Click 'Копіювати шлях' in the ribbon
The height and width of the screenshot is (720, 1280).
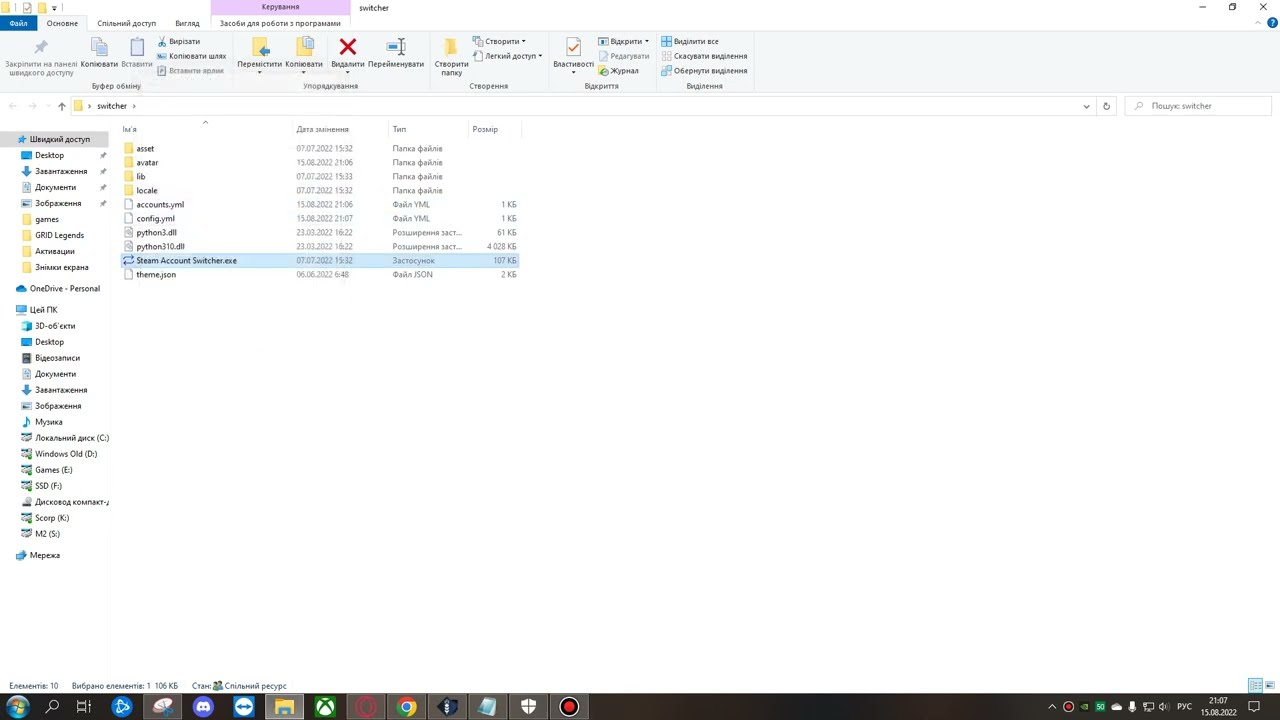point(191,56)
